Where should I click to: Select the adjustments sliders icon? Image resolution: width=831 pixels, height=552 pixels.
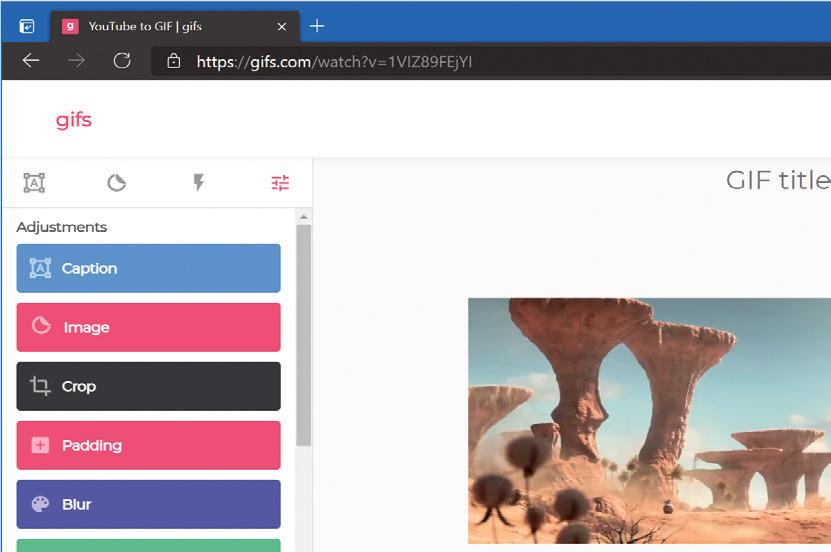pyautogui.click(x=280, y=183)
